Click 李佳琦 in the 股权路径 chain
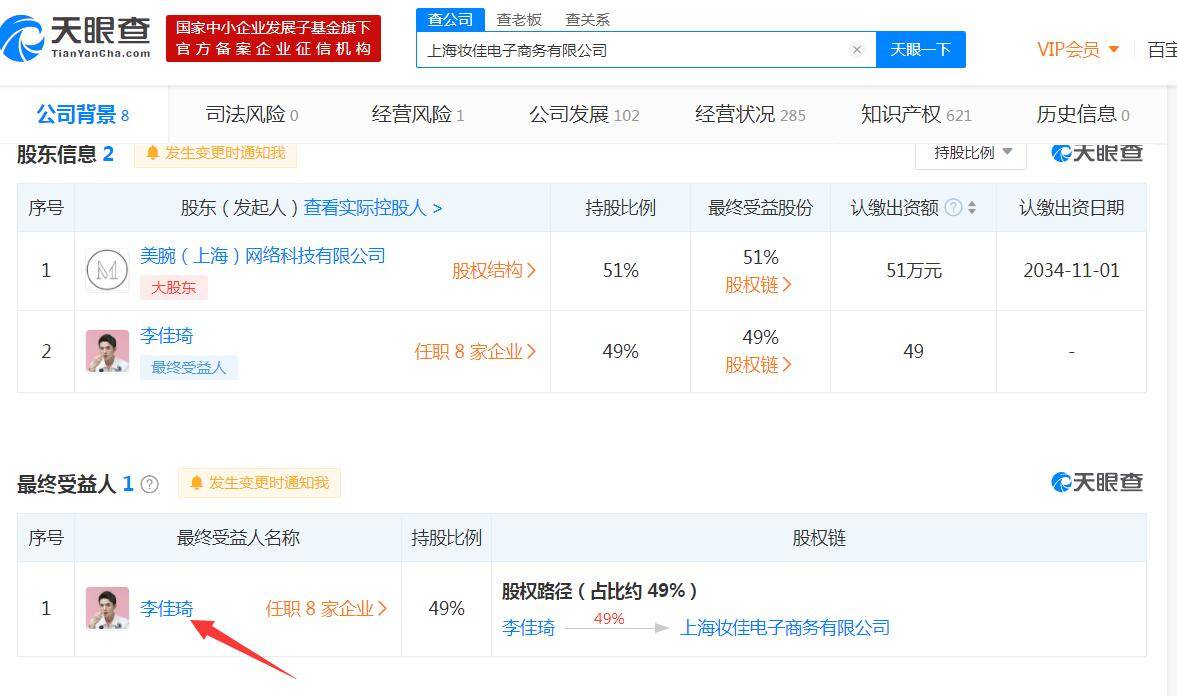This screenshot has width=1177, height=696. click(x=528, y=628)
